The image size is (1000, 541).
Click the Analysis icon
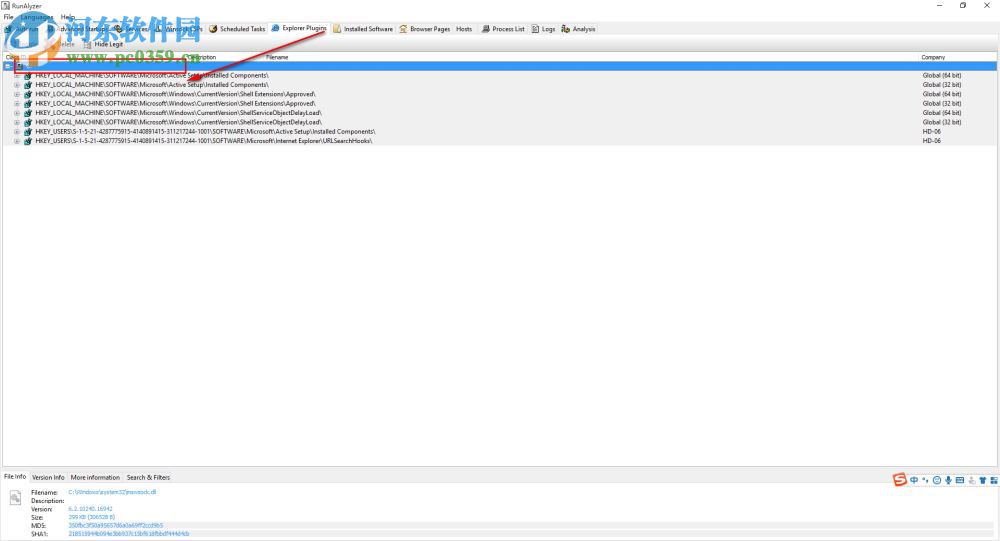(x=565, y=29)
